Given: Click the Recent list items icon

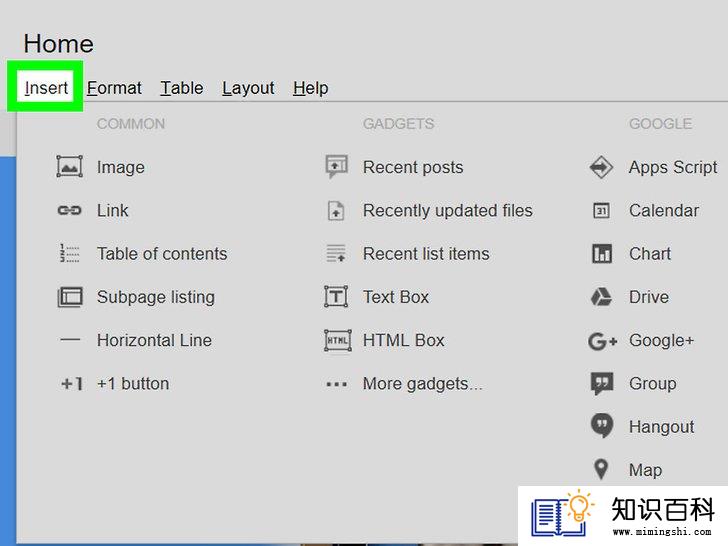Looking at the screenshot, I should [x=336, y=254].
